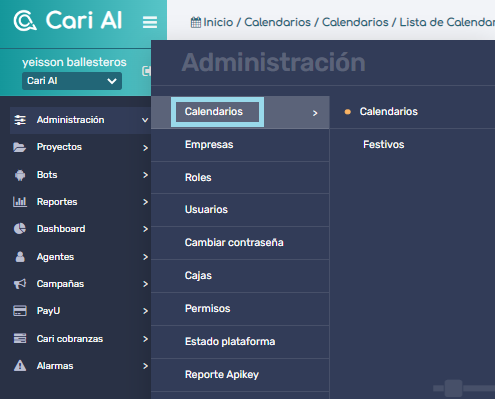The width and height of the screenshot is (495, 399).
Task: Select the Festivos submenu item
Action: 383,145
